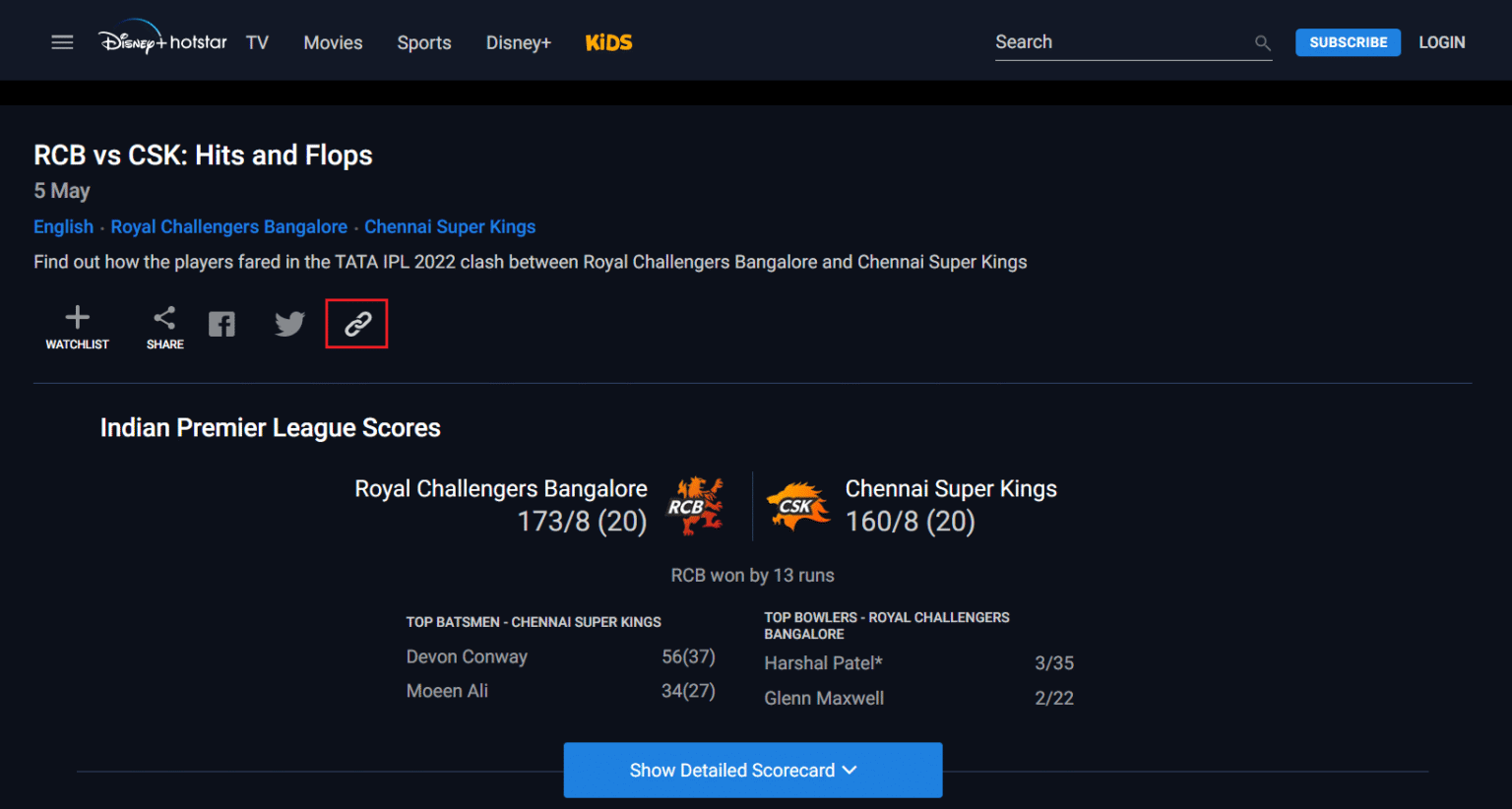Click the LOGIN link
The width and height of the screenshot is (1512, 809).
(x=1441, y=42)
